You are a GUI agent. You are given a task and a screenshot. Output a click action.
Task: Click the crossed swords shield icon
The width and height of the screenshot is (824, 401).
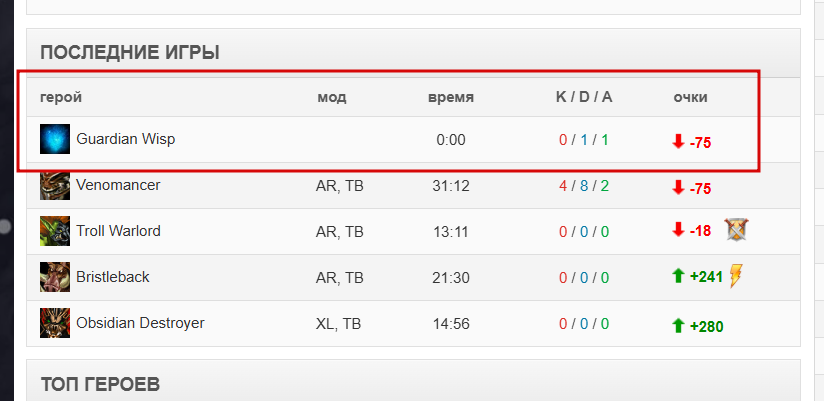736,230
